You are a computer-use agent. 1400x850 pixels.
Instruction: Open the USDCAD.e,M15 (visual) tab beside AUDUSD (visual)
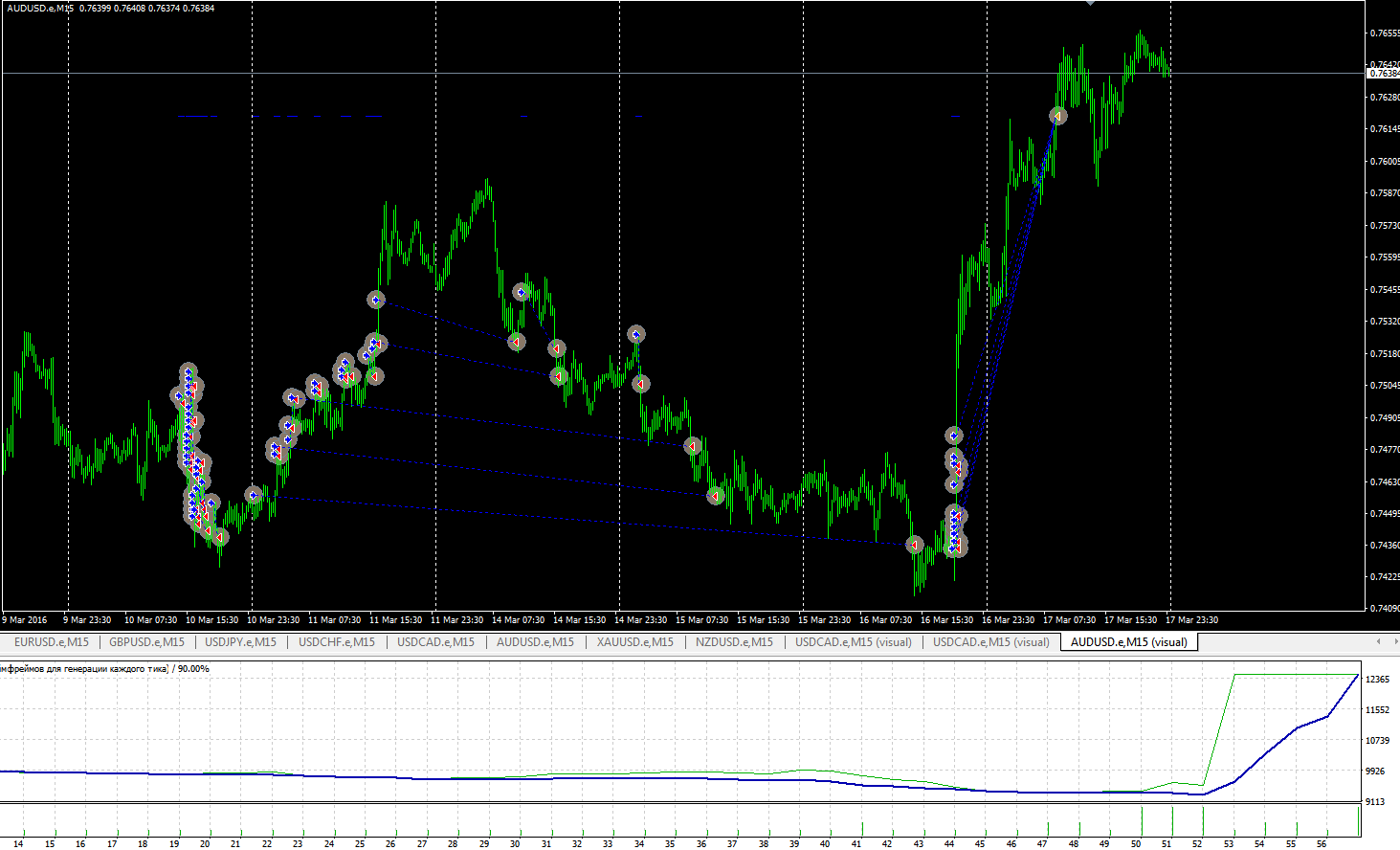pos(991,642)
